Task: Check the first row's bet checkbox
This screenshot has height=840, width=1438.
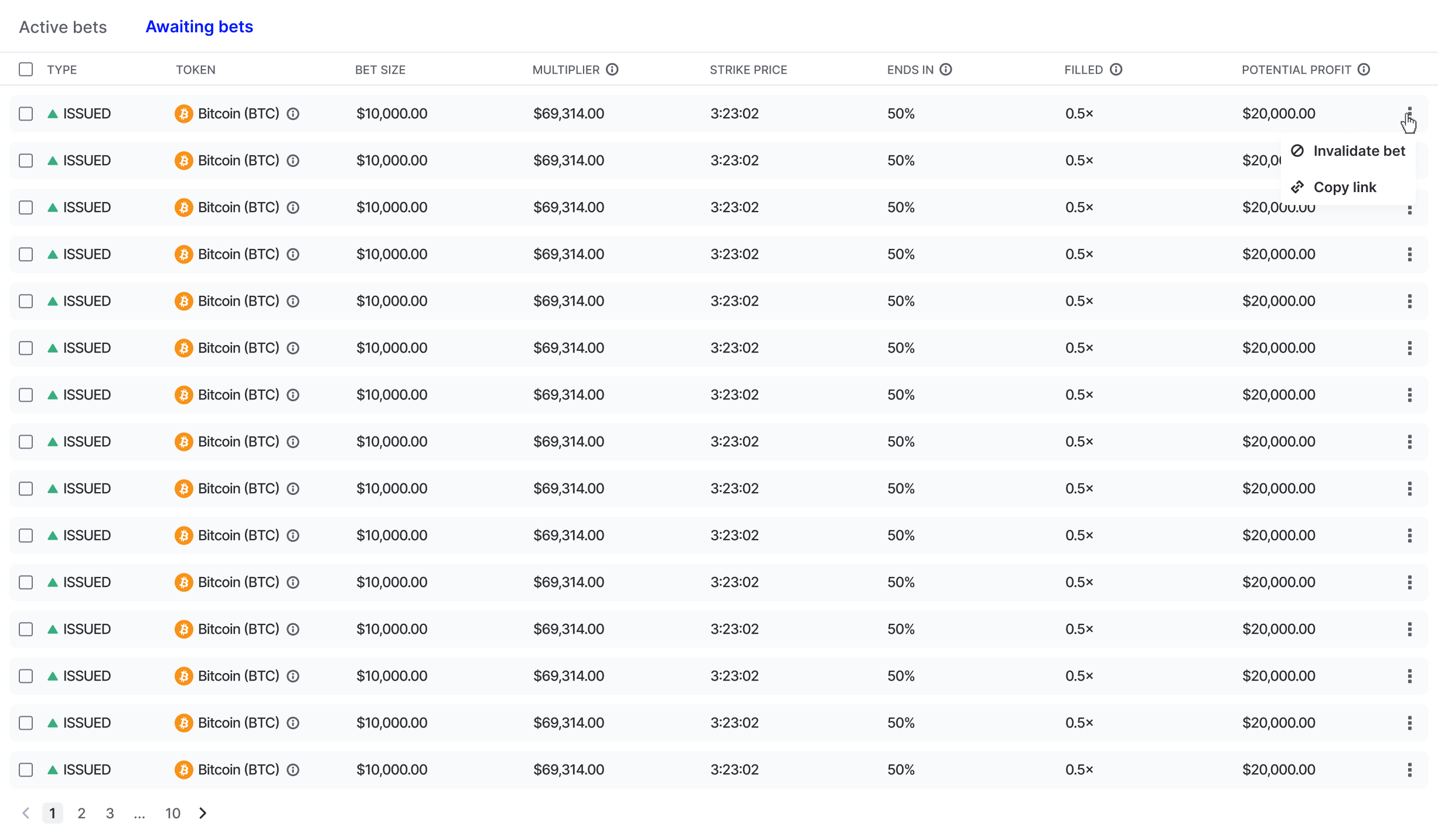Action: click(x=26, y=114)
